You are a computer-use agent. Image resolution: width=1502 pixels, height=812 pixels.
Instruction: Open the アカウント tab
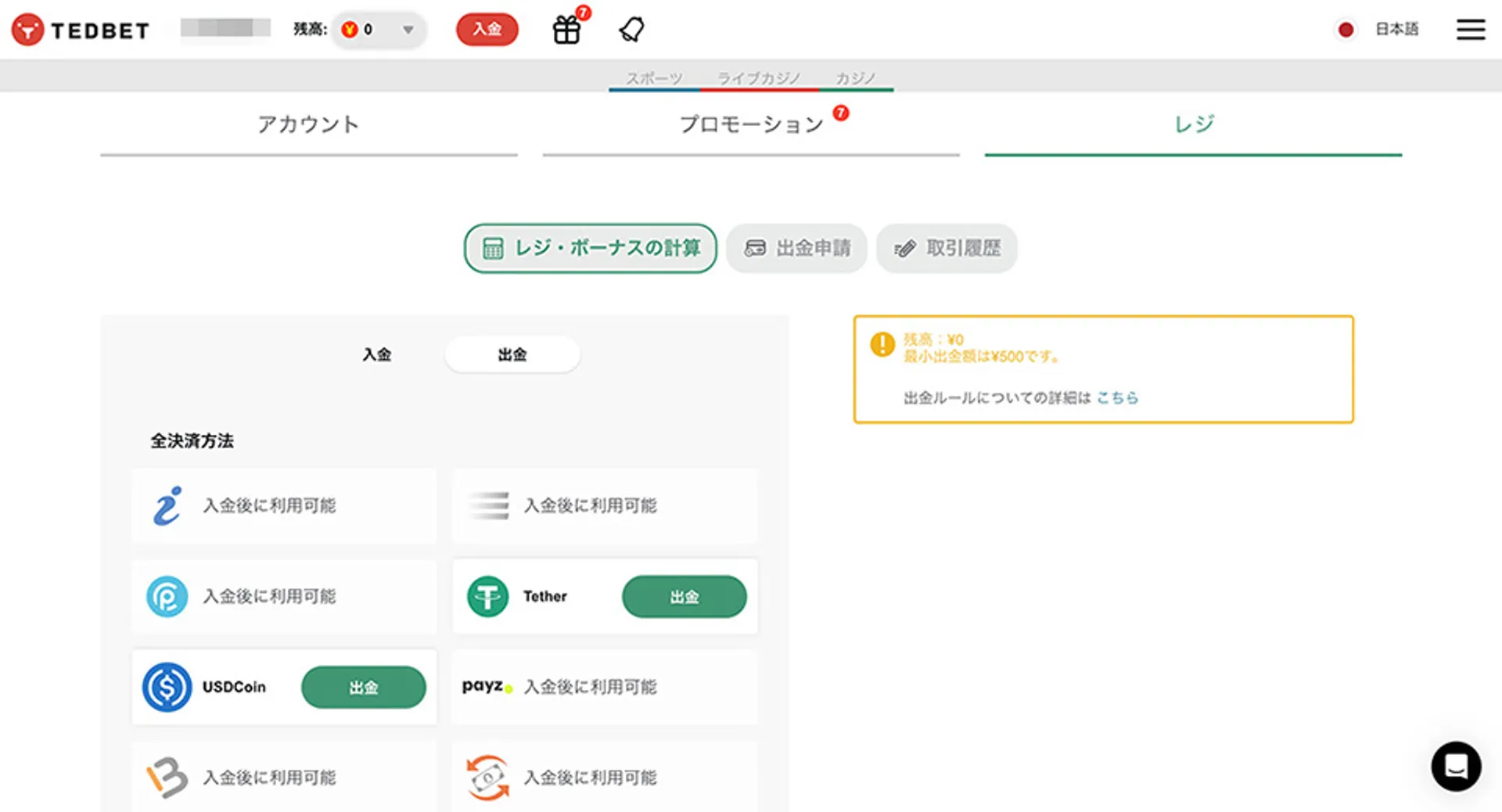308,125
